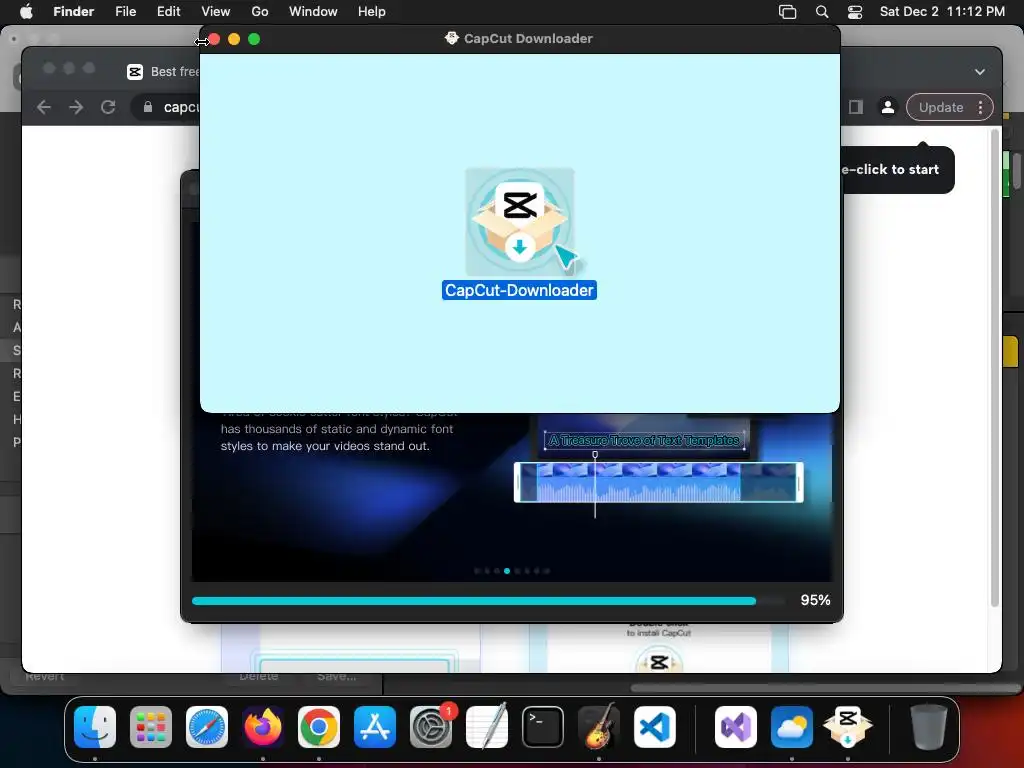Screen dimensions: 1024x768
Task: Select the highlighted fourth carousel dot
Action: (507, 571)
